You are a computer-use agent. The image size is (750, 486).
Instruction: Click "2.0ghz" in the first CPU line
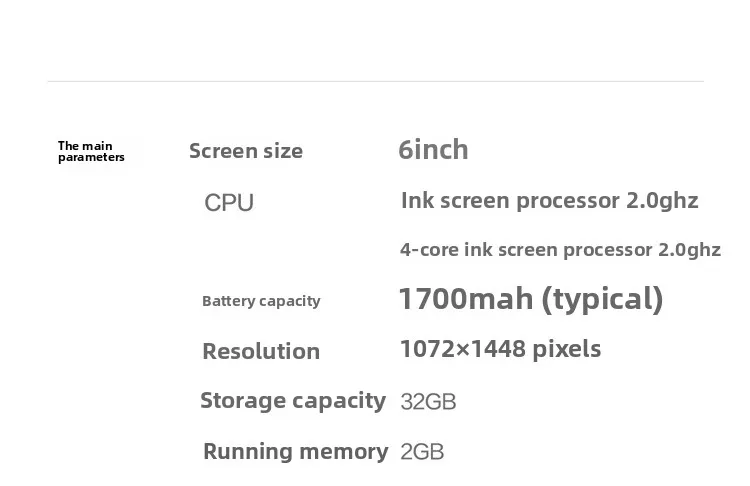point(662,200)
